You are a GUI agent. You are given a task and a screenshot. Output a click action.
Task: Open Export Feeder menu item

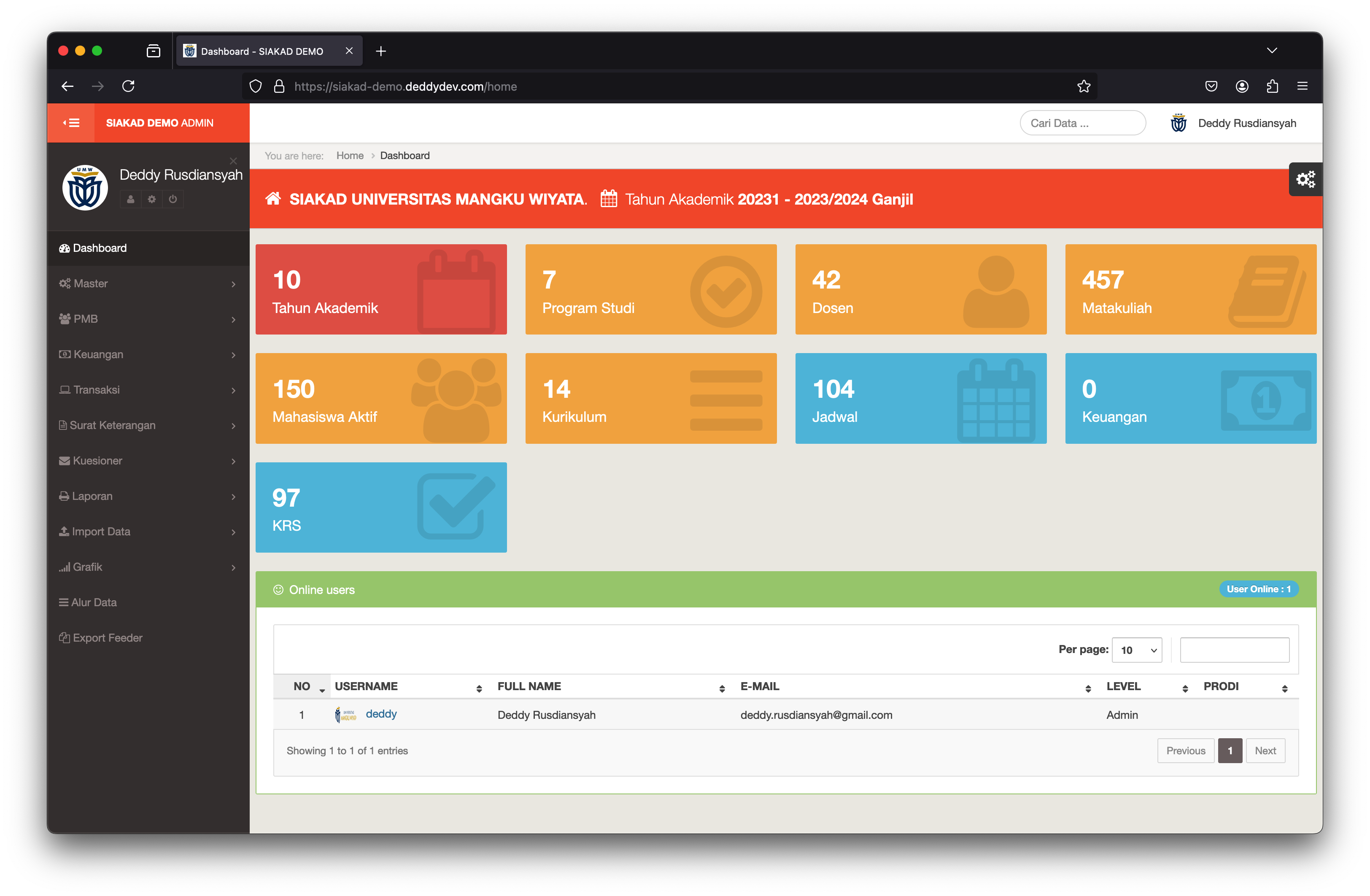(x=107, y=637)
